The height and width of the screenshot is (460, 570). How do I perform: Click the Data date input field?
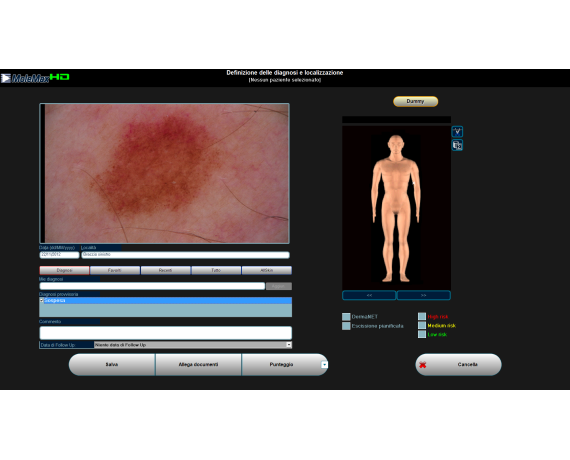[x=59, y=255]
